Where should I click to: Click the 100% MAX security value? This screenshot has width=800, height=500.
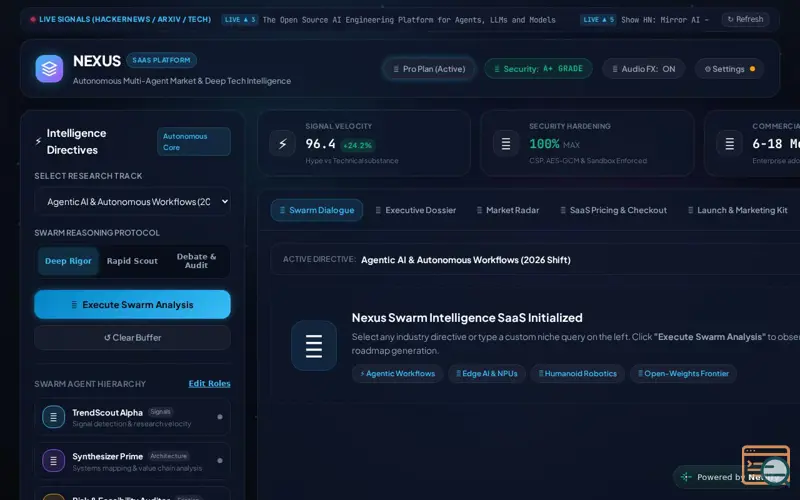(555, 144)
